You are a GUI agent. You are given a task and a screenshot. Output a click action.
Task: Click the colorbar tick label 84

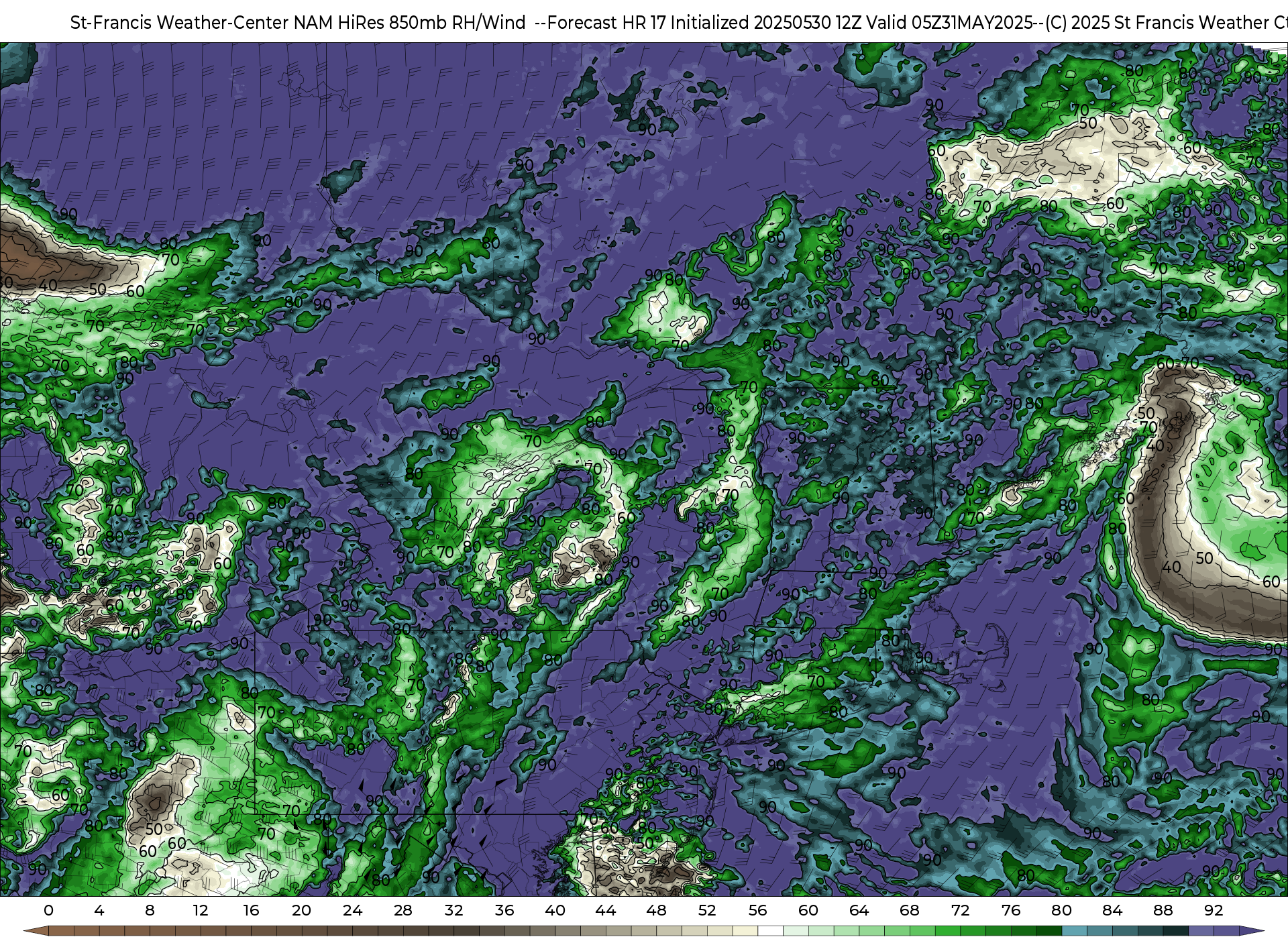[1112, 910]
